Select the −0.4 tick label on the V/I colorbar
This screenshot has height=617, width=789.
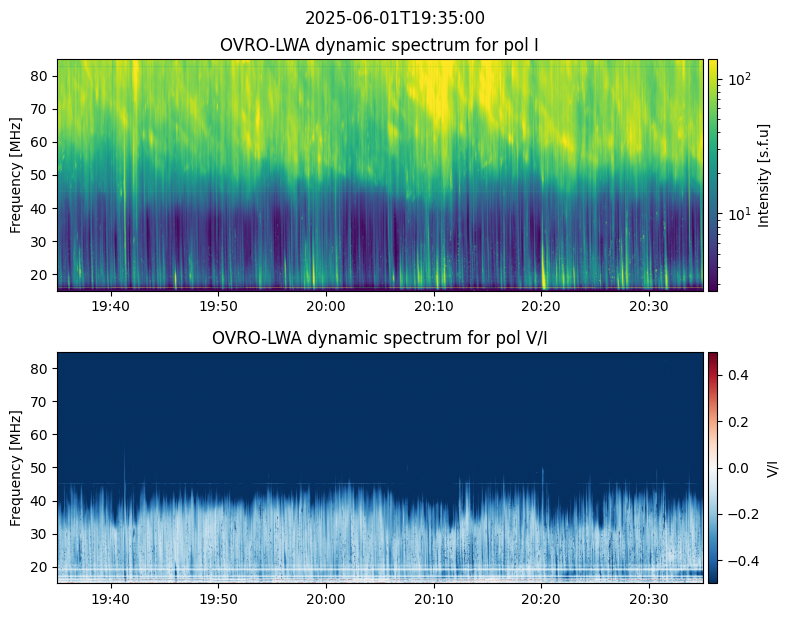740,561
